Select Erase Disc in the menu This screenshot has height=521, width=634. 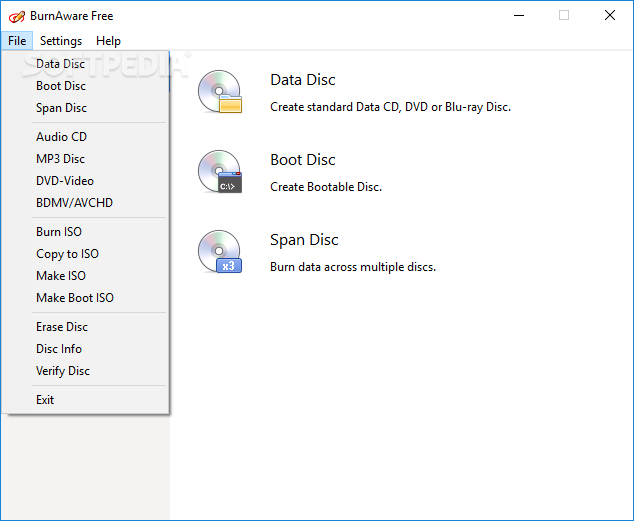pyautogui.click(x=85, y=327)
